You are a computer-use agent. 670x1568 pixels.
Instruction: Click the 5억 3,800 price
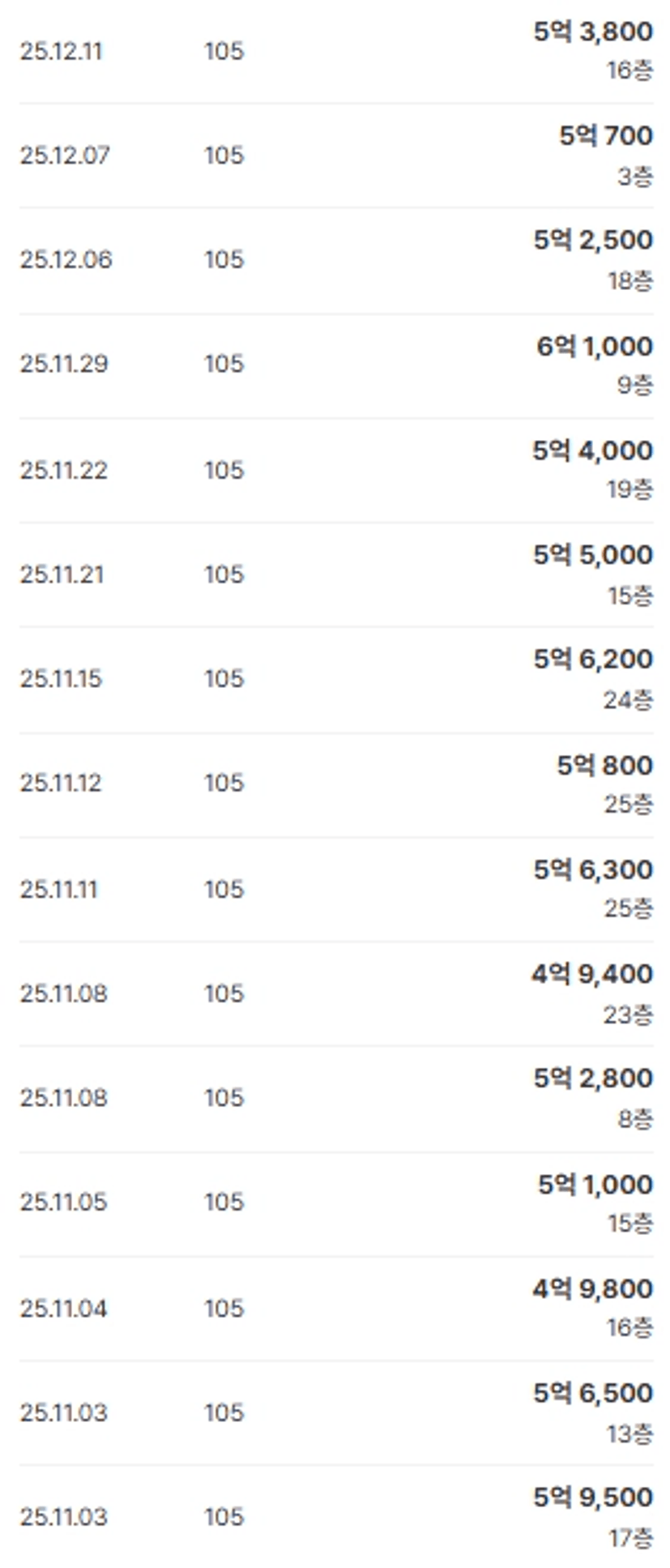tap(592, 32)
